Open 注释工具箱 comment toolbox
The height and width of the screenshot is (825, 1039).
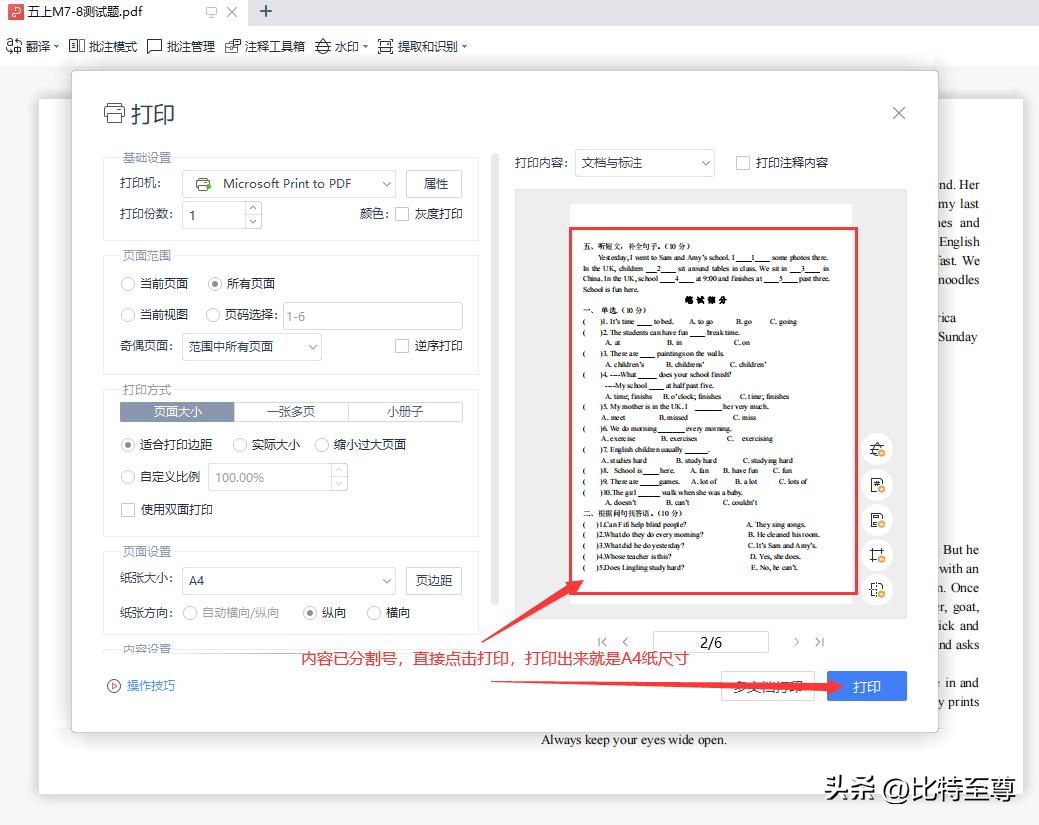coord(264,46)
